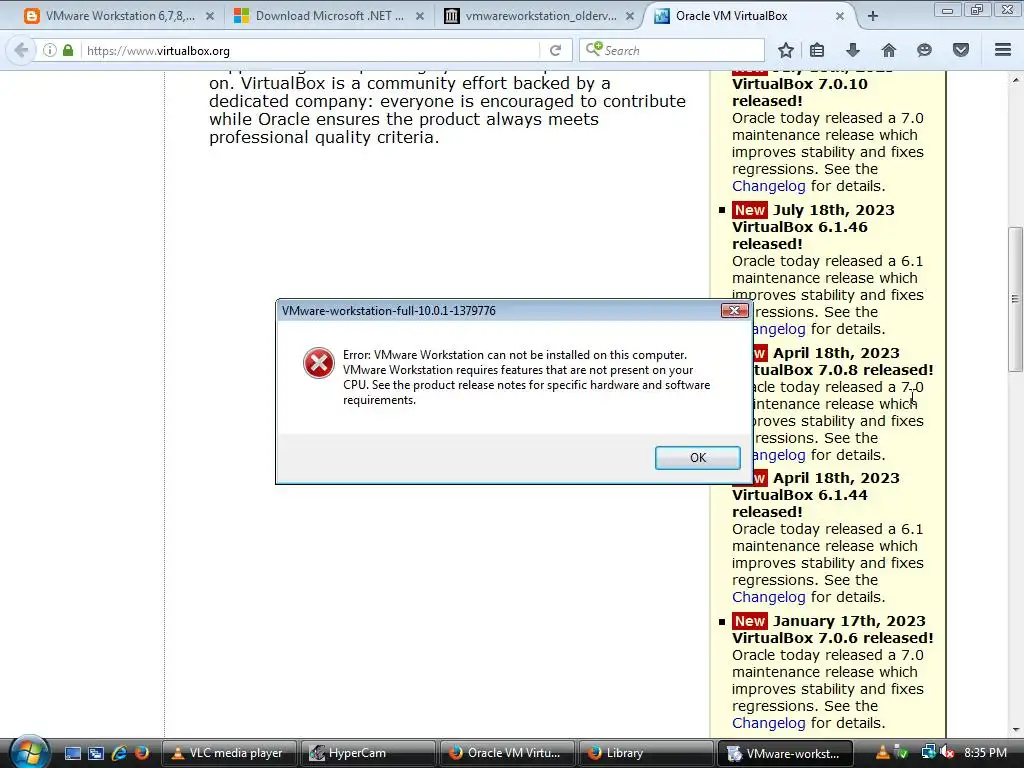Open the Windows Start orb

point(29,752)
